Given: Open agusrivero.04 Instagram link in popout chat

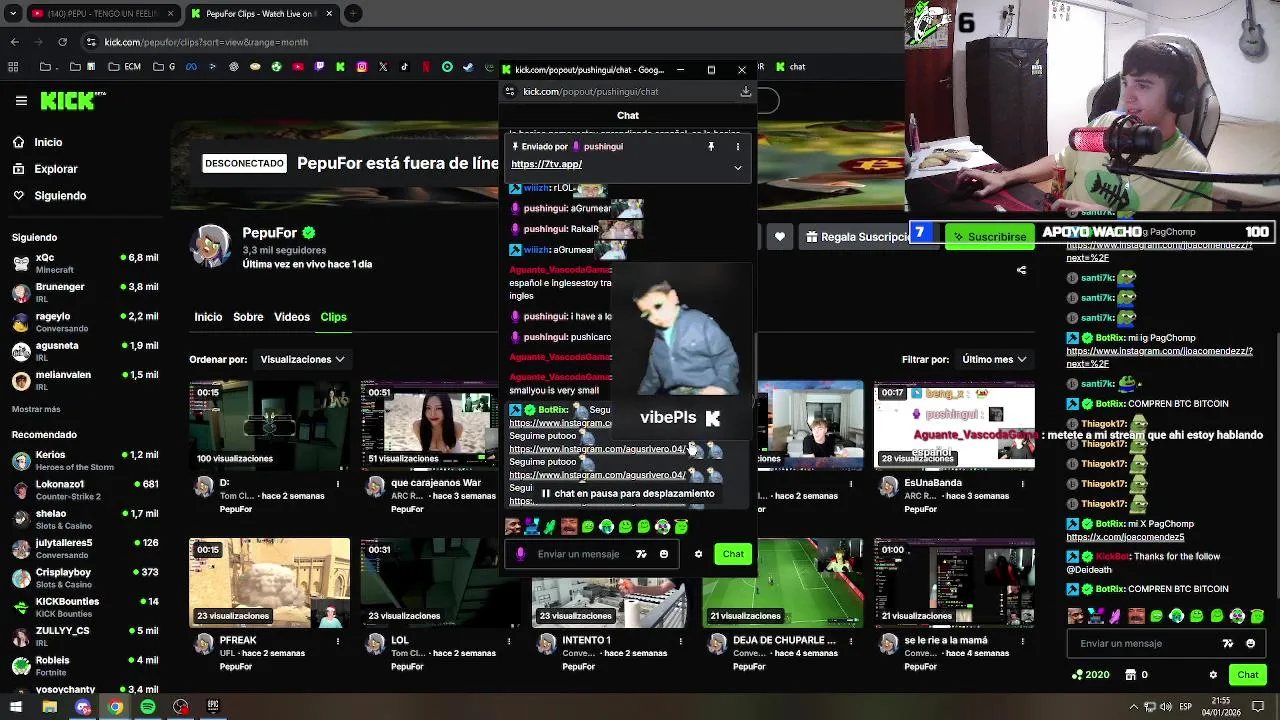Looking at the screenshot, I should 598,449.
